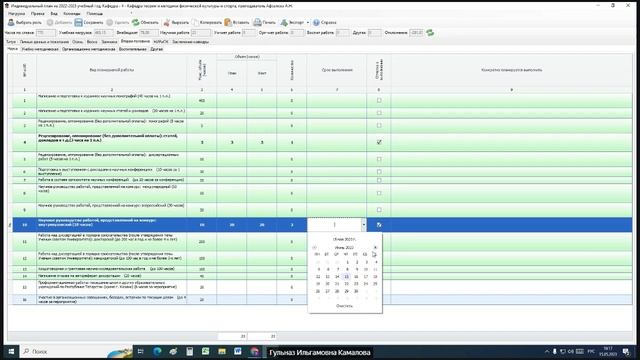Open help via the Справка icon

[316, 22]
